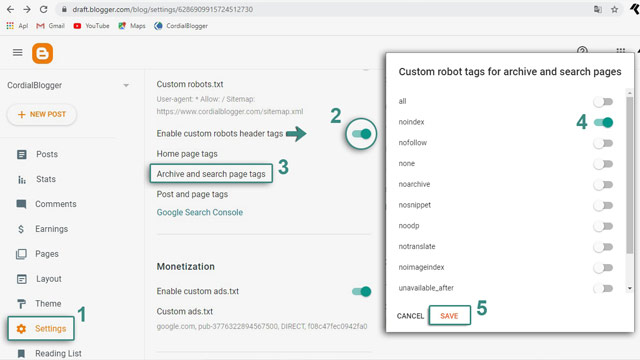Viewport: 640px width, 360px height.
Task: Toggle Enable custom ads.txt switch
Action: pos(361,291)
